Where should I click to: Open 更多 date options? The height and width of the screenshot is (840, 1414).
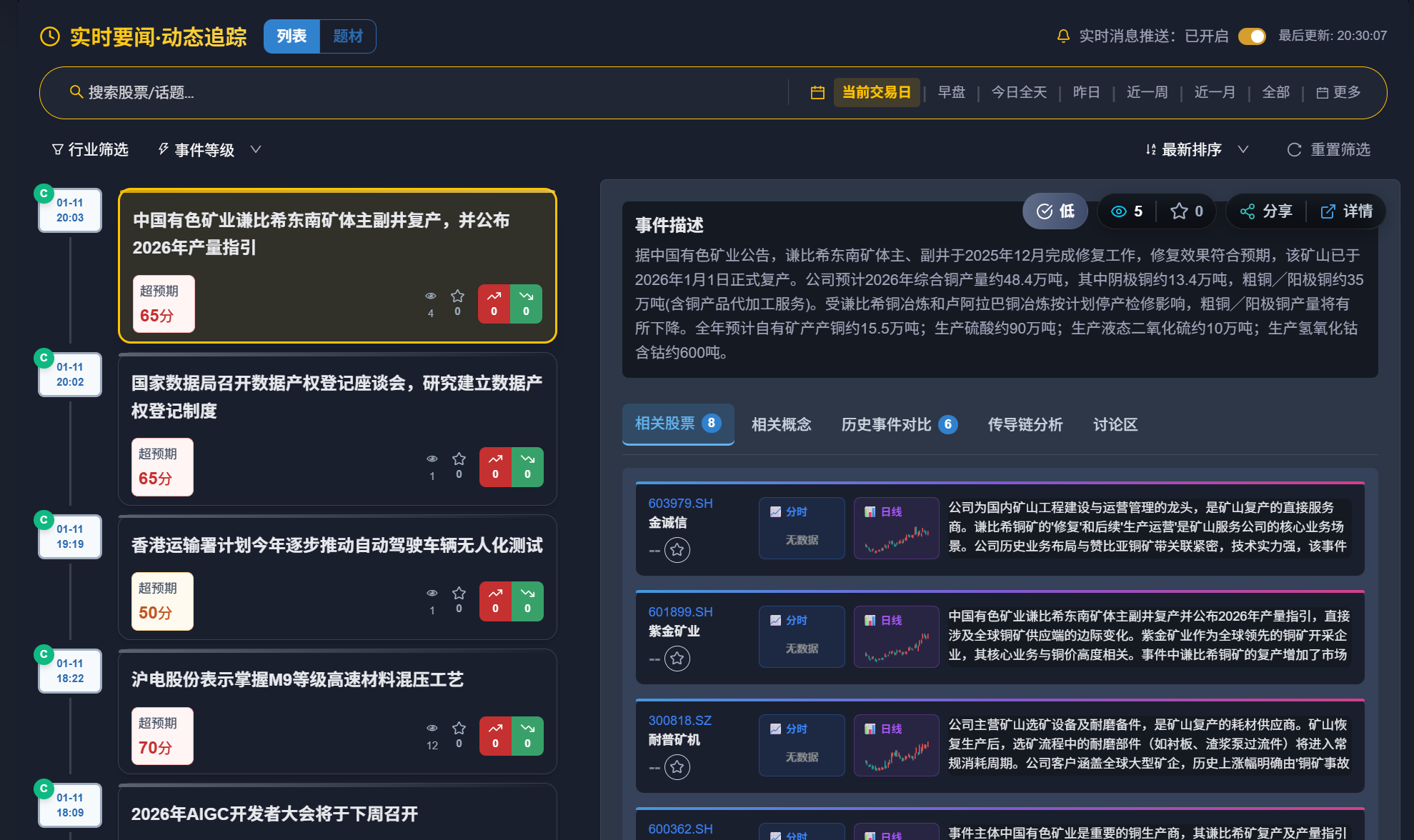1338,93
